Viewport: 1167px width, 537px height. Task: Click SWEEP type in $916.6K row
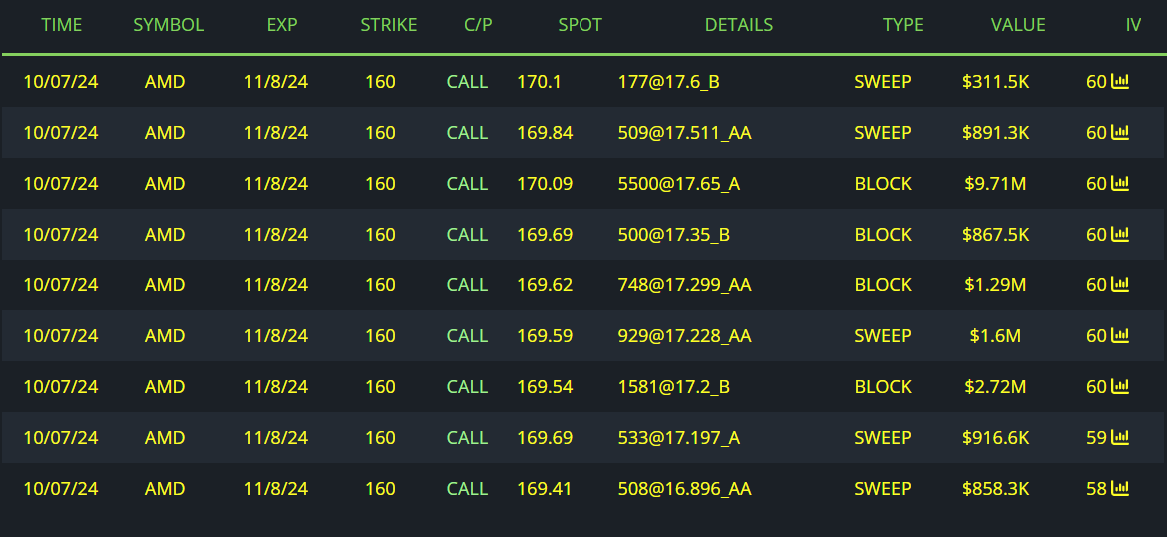tap(883, 437)
